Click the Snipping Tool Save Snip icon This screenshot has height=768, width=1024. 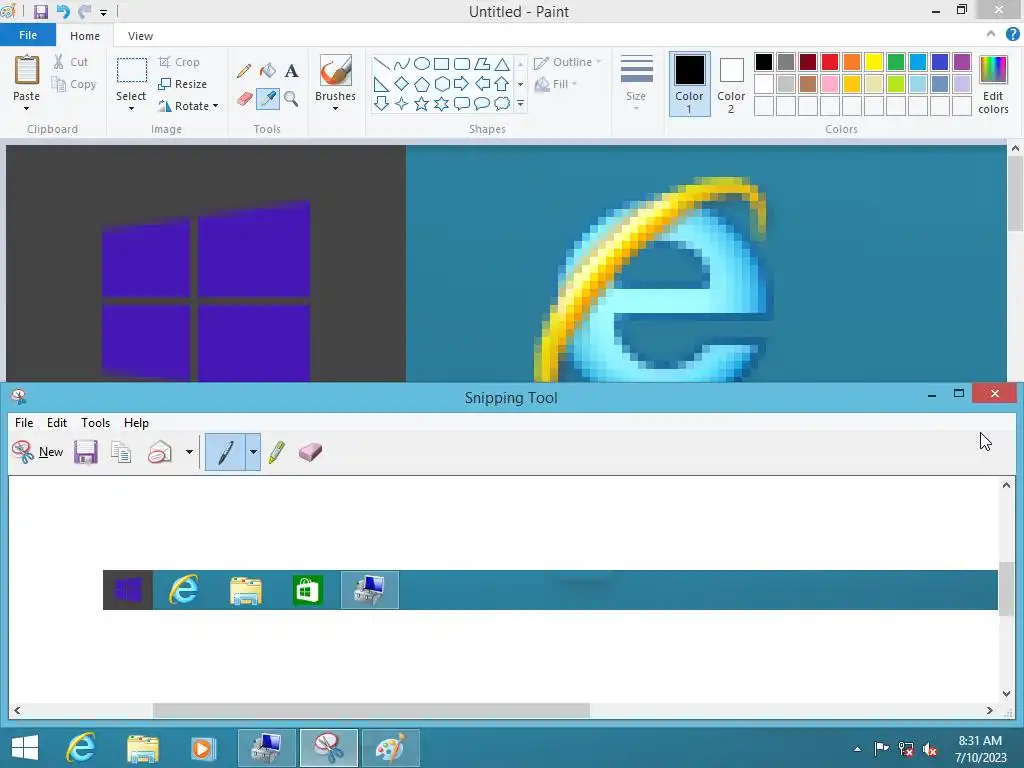point(86,452)
